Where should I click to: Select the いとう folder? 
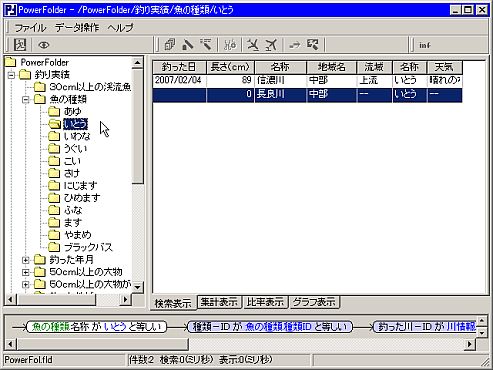pyautogui.click(x=75, y=124)
